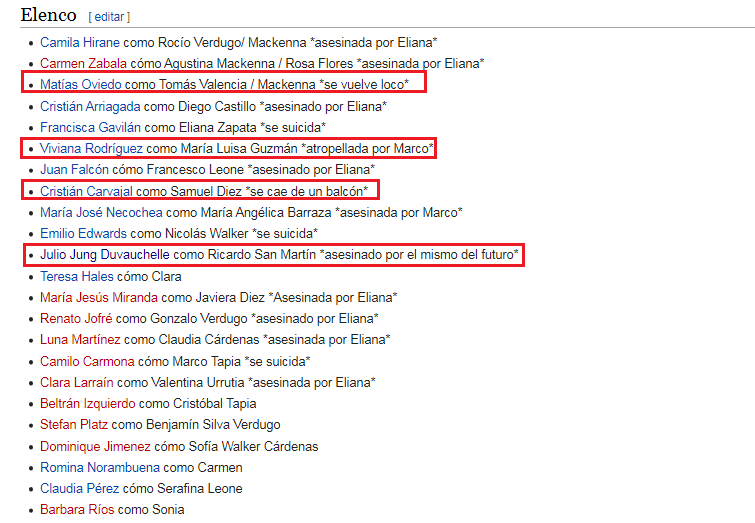Click the editar link beside Elenco
Image resolution: width=755 pixels, height=523 pixels.
109,17
